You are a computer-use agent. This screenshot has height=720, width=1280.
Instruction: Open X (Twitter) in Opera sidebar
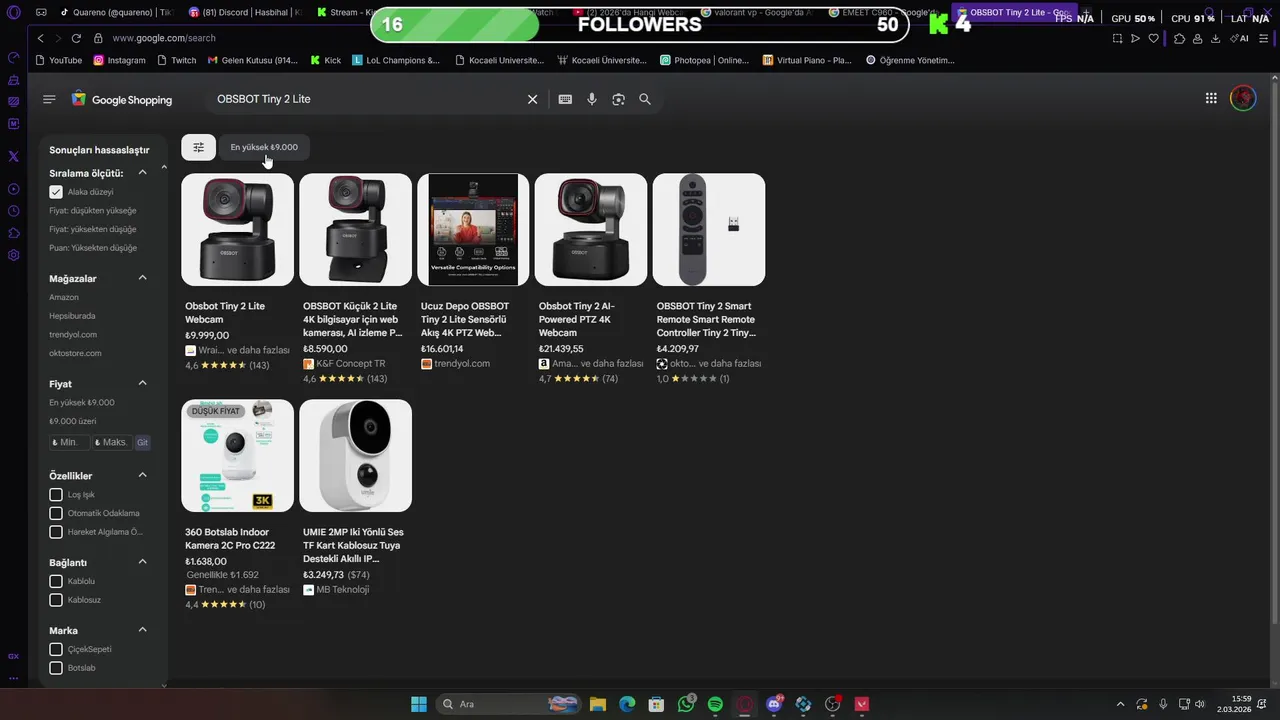pyautogui.click(x=13, y=156)
